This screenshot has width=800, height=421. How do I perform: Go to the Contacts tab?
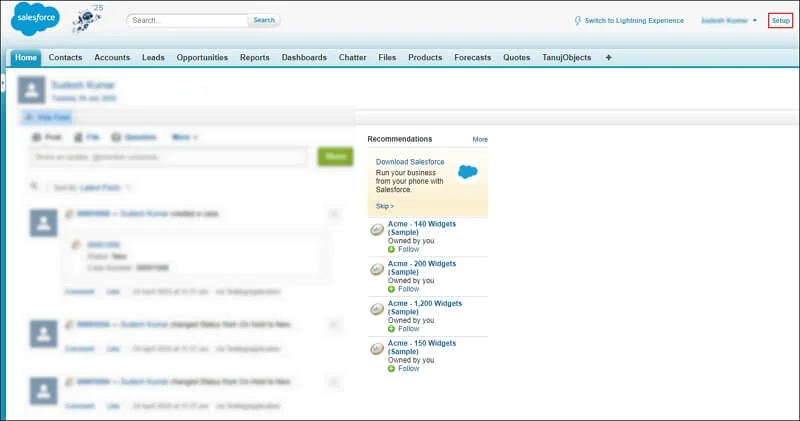point(65,58)
